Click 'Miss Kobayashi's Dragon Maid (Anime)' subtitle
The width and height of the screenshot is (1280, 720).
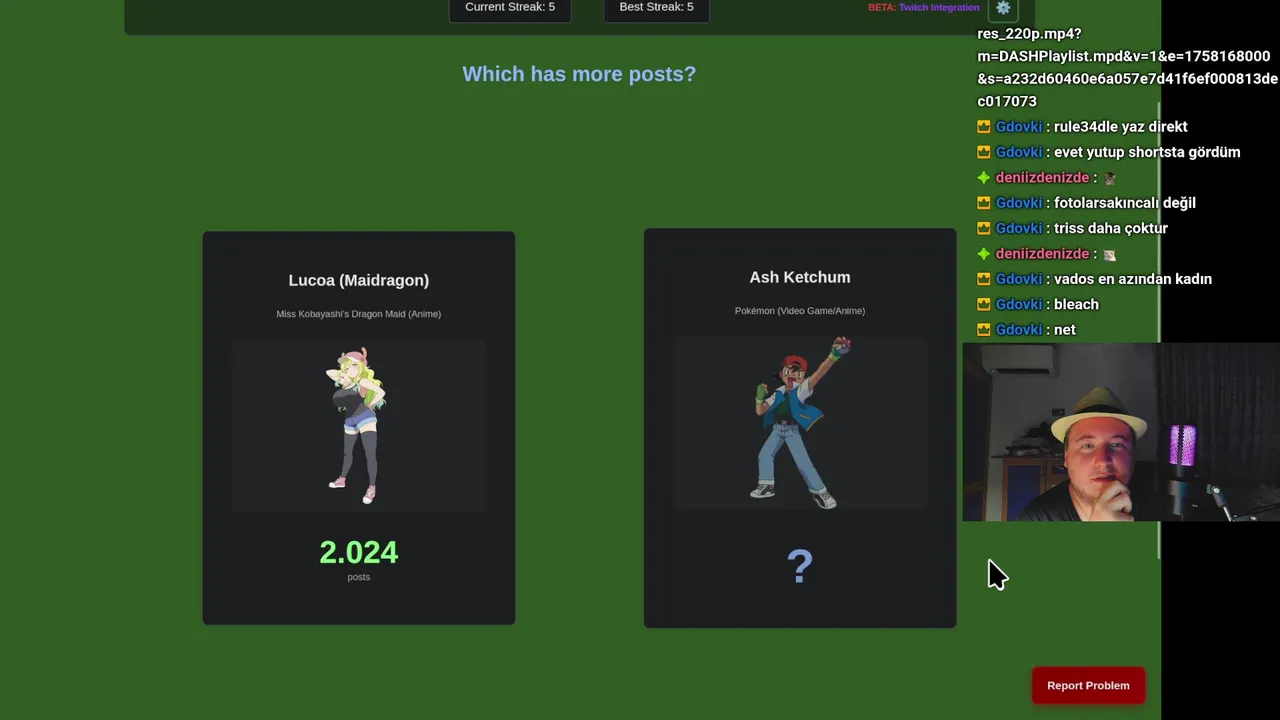pos(359,314)
